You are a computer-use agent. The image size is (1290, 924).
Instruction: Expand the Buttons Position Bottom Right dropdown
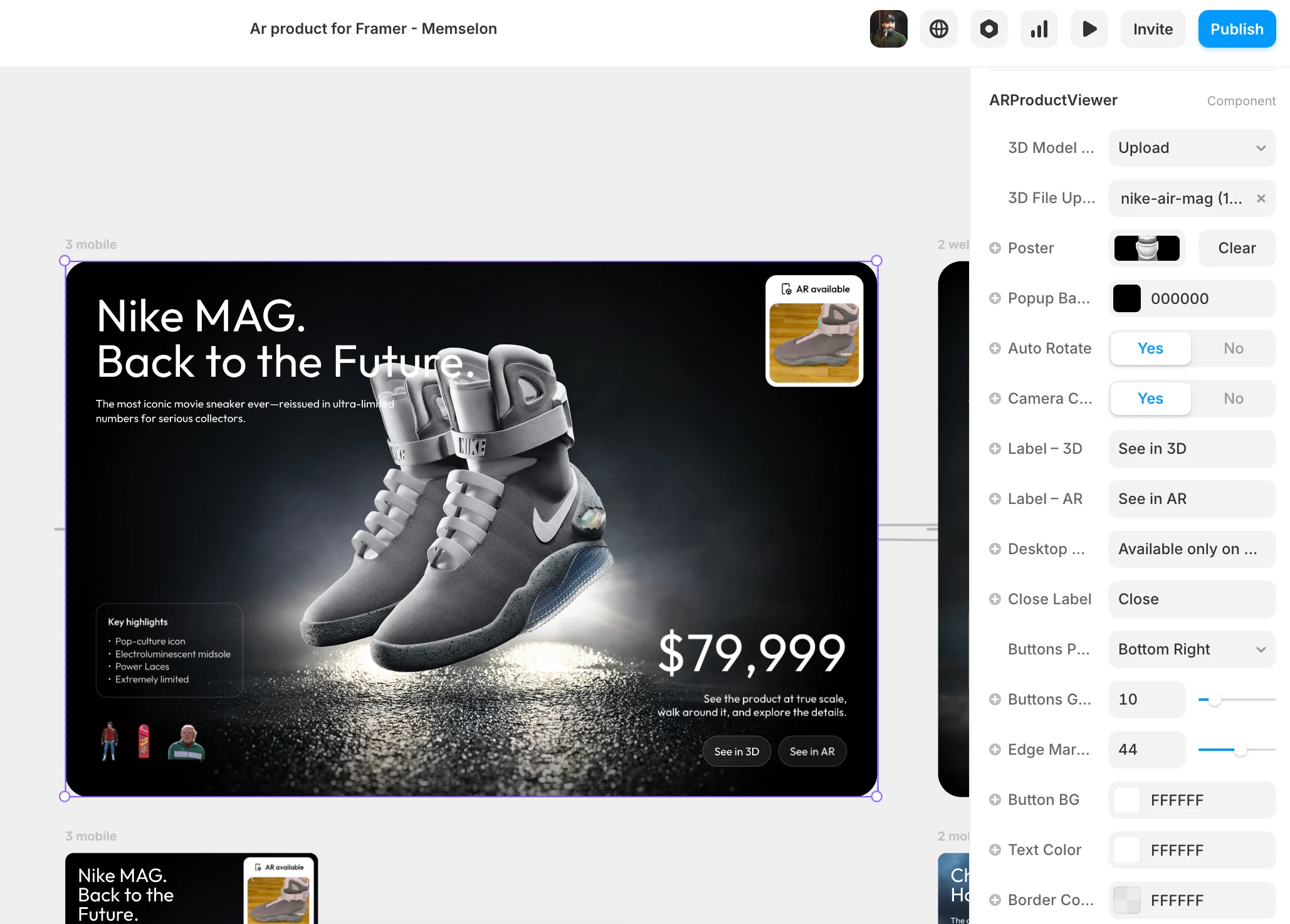[1192, 649]
